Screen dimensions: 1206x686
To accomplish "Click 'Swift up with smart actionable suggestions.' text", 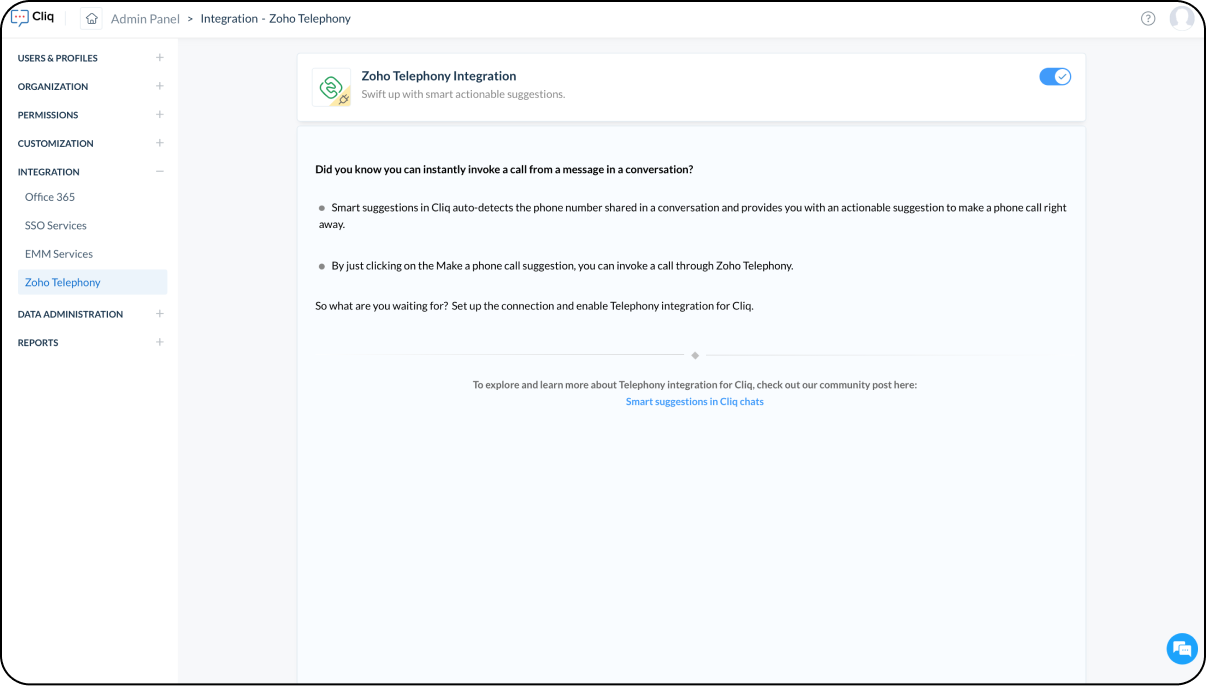I will point(464,94).
